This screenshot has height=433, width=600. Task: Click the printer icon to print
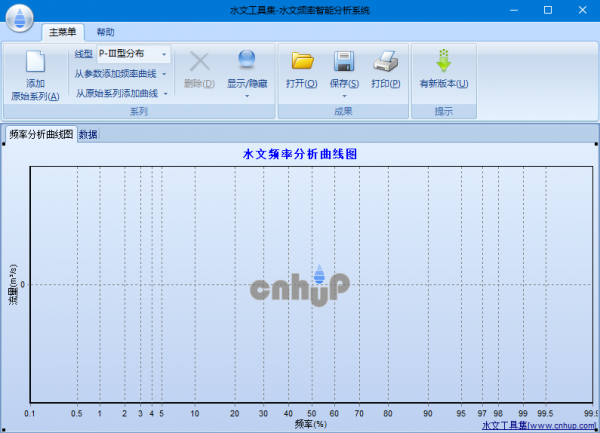pyautogui.click(x=386, y=62)
